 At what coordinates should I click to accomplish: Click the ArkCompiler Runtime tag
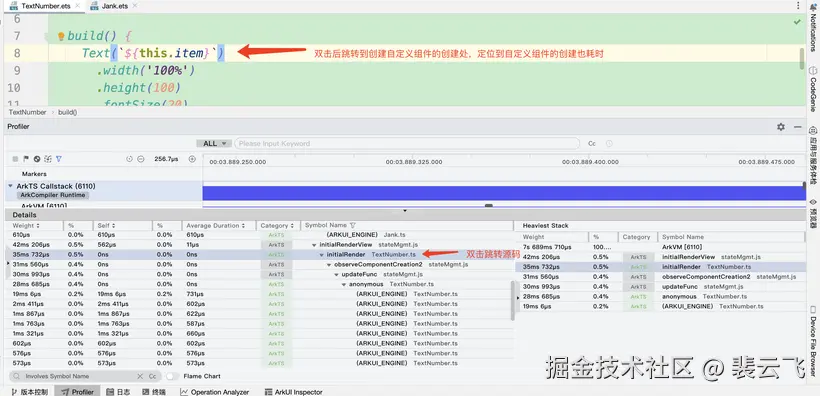point(53,195)
